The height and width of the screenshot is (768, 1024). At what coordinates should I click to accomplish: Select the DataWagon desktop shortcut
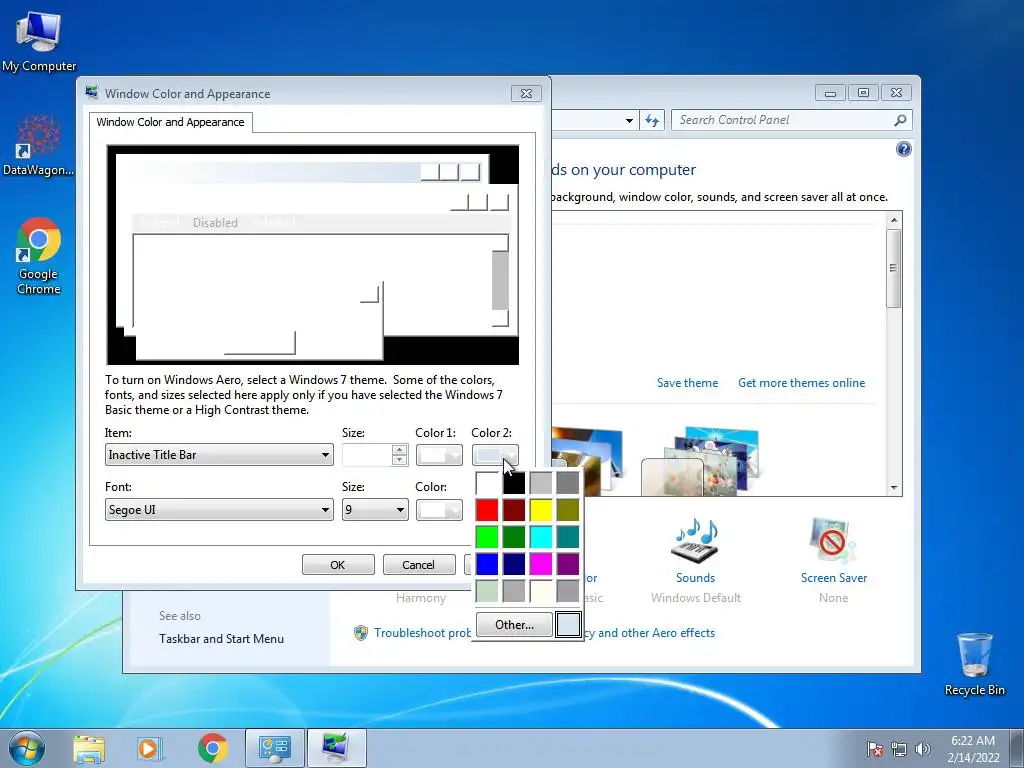(x=39, y=145)
